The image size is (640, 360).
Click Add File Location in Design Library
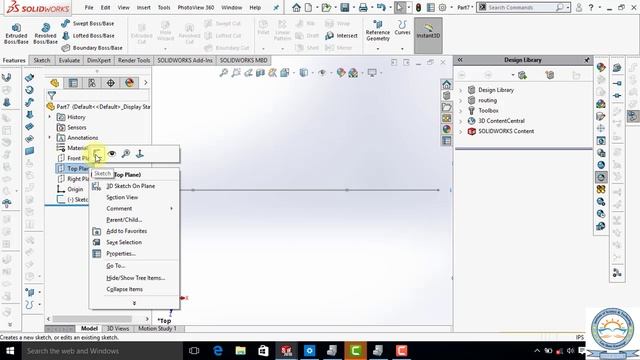tap(522, 75)
